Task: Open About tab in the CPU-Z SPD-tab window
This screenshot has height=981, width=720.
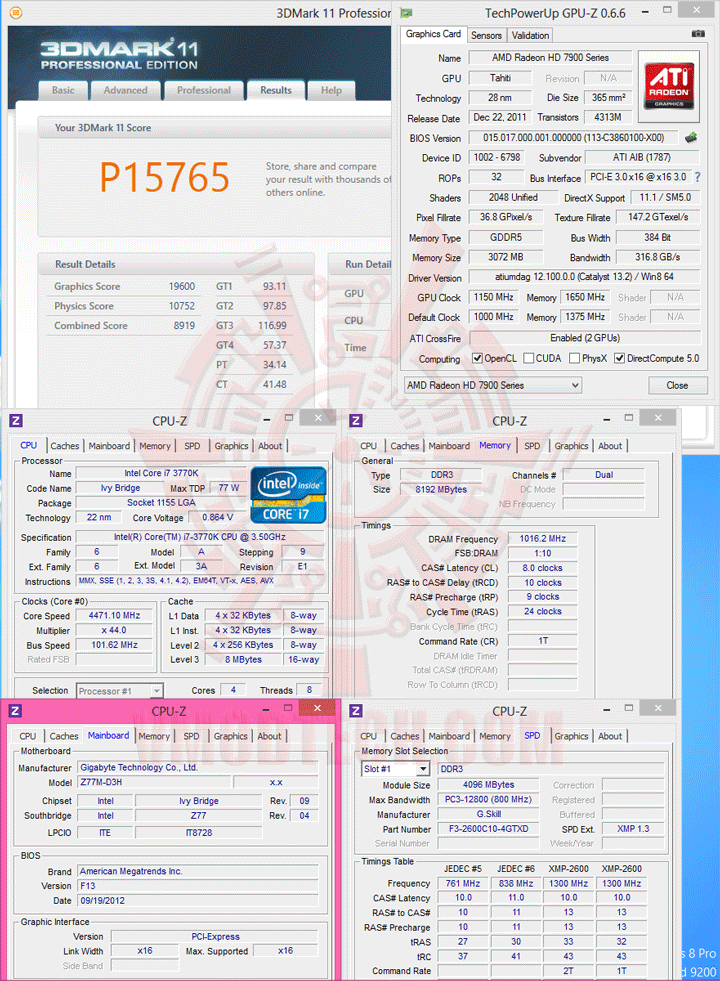Action: tap(610, 736)
